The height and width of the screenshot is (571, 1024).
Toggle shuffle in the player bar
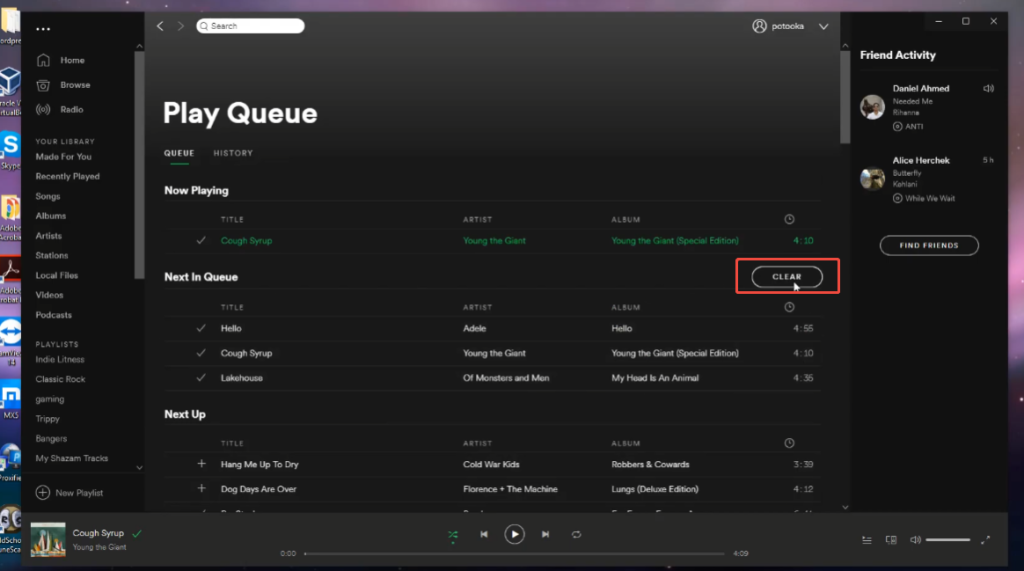point(453,535)
